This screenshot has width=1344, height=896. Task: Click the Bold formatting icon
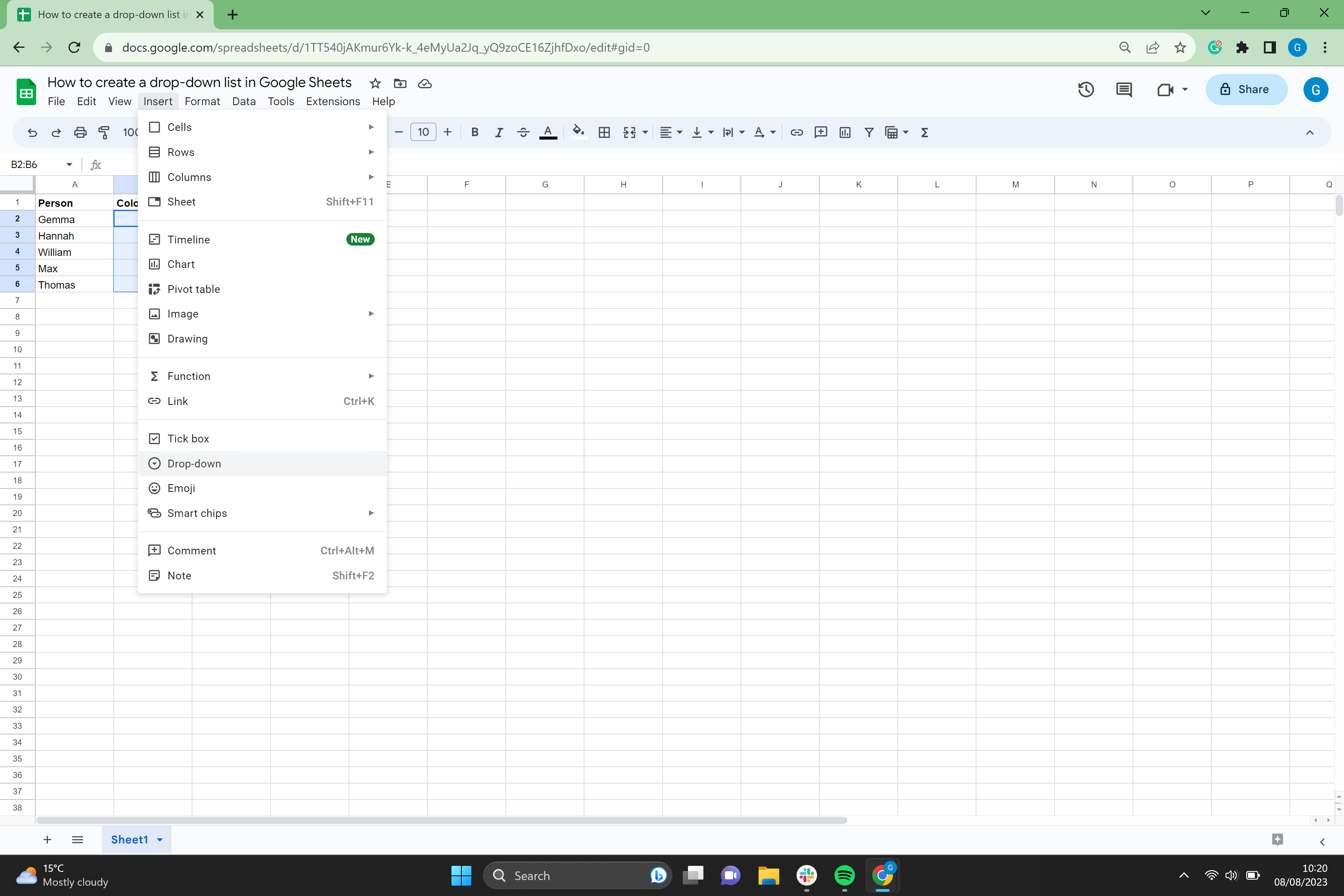(474, 131)
